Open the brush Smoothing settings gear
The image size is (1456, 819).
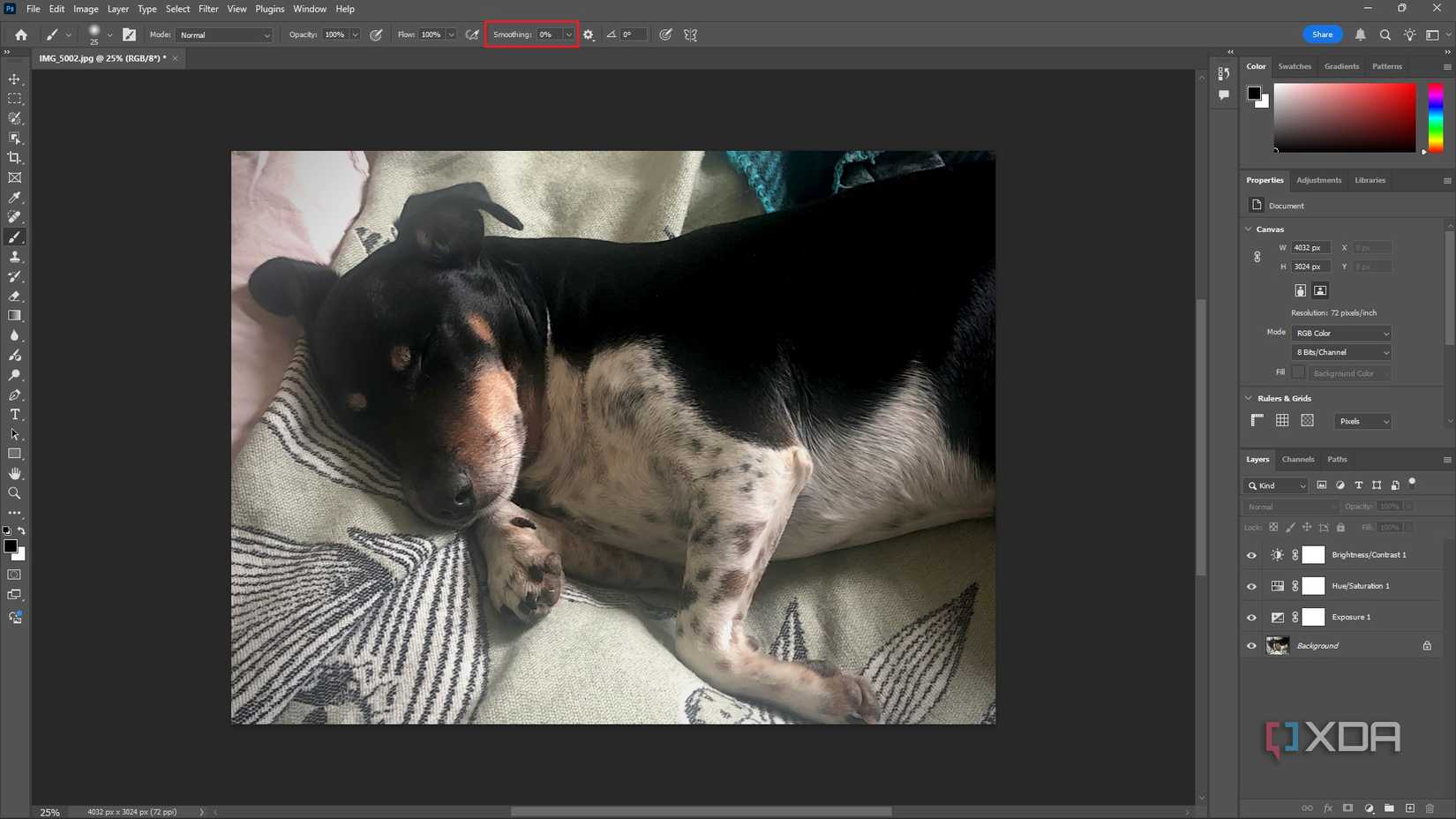click(x=589, y=34)
